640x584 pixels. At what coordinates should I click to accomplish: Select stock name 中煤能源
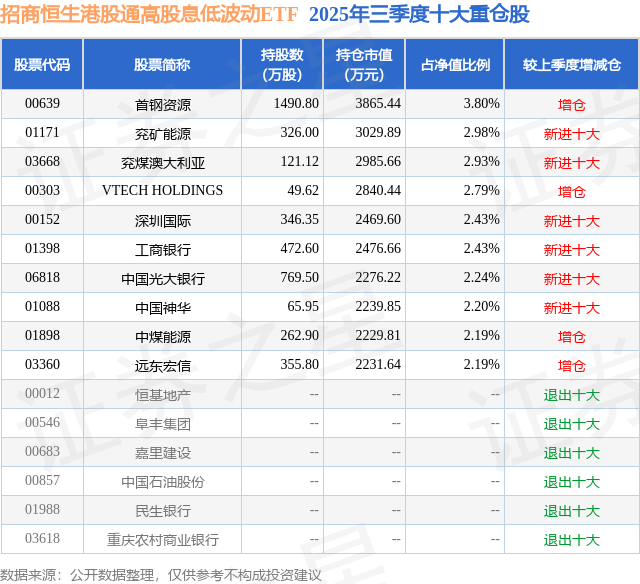[x=162, y=337]
